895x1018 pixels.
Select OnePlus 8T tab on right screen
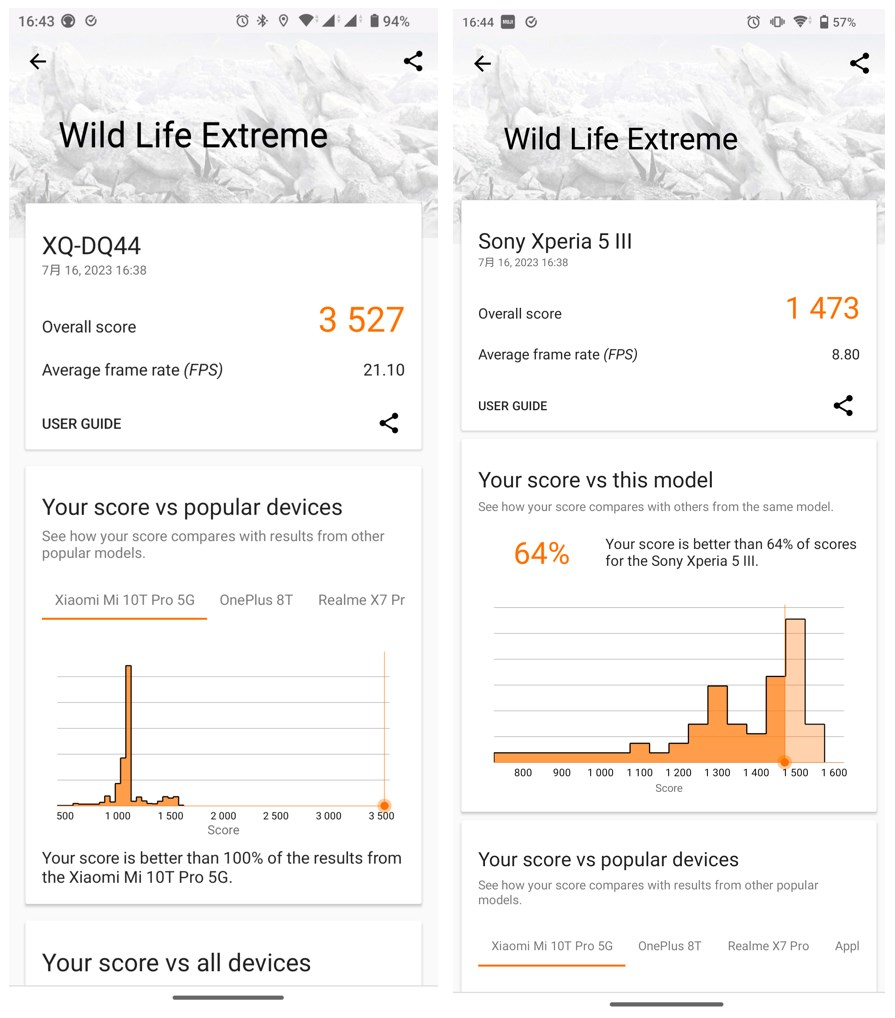[670, 946]
